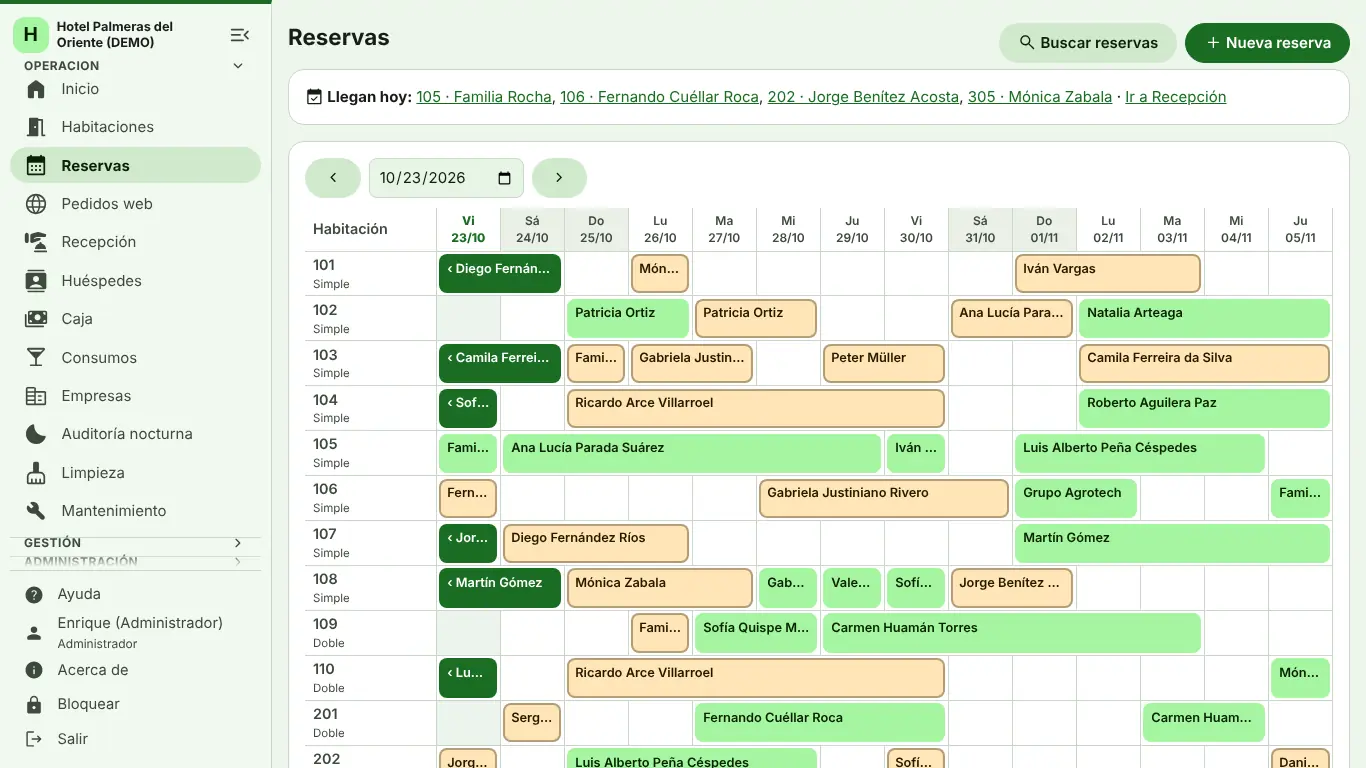The height and width of the screenshot is (768, 1366).
Task: Click the Empresas building icon
Action: (36, 396)
